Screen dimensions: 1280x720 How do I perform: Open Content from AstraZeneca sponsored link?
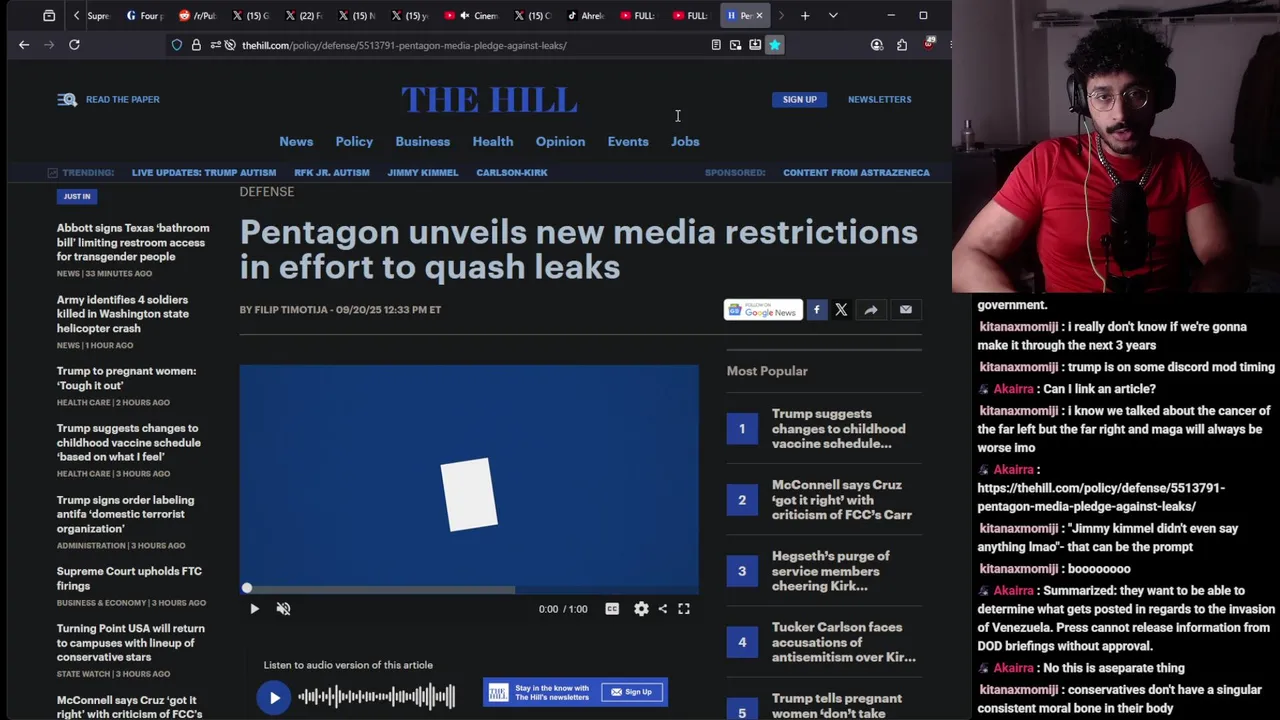click(x=856, y=172)
